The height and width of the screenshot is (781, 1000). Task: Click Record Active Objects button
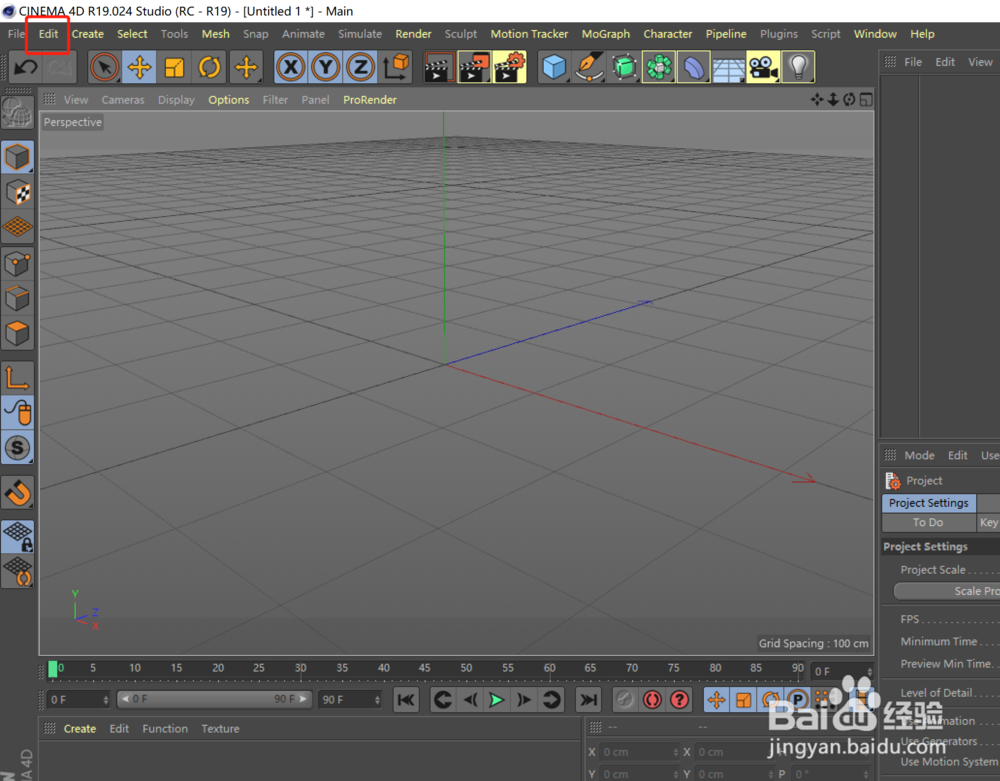tap(624, 699)
